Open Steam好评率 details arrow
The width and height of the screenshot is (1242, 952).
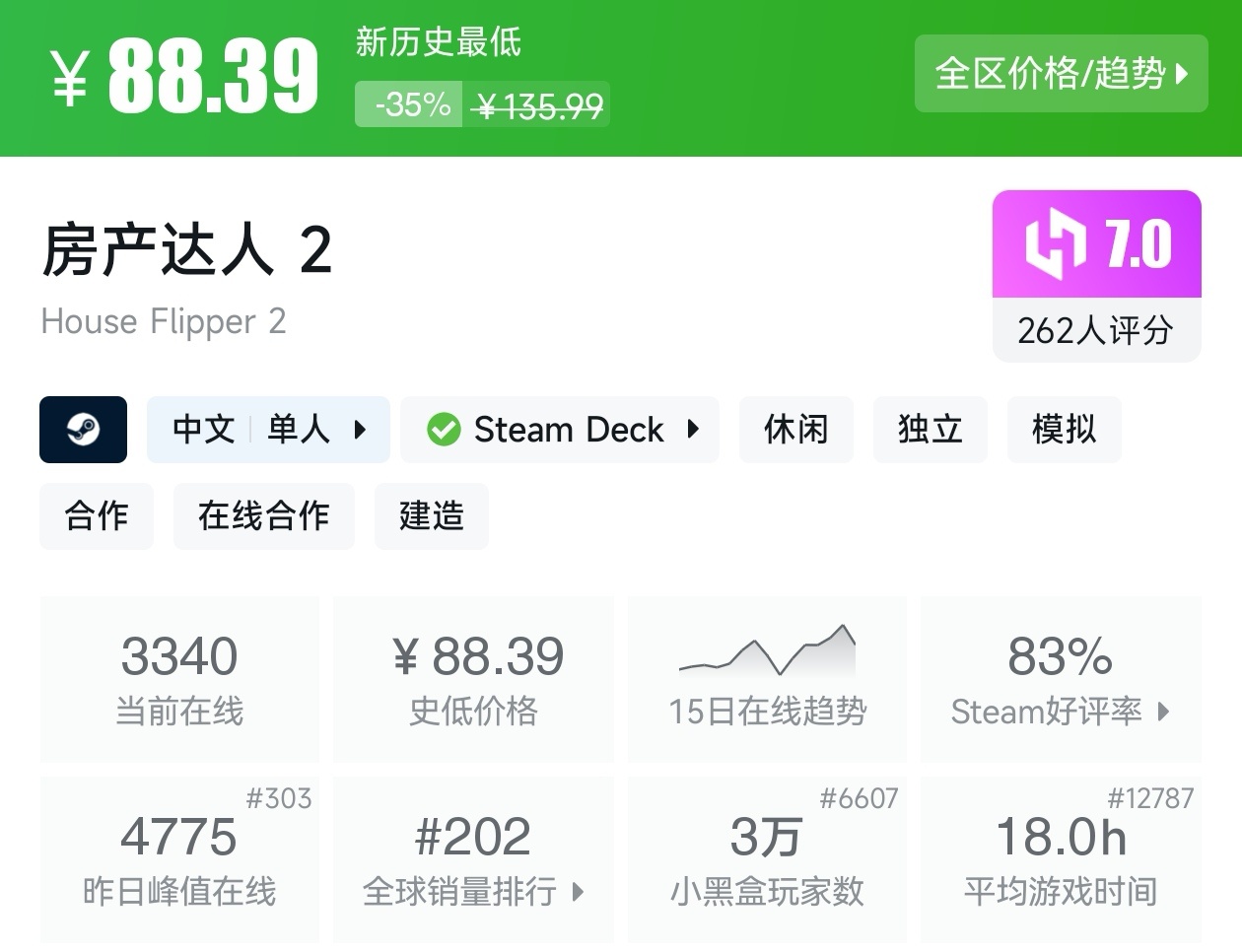click(1164, 712)
